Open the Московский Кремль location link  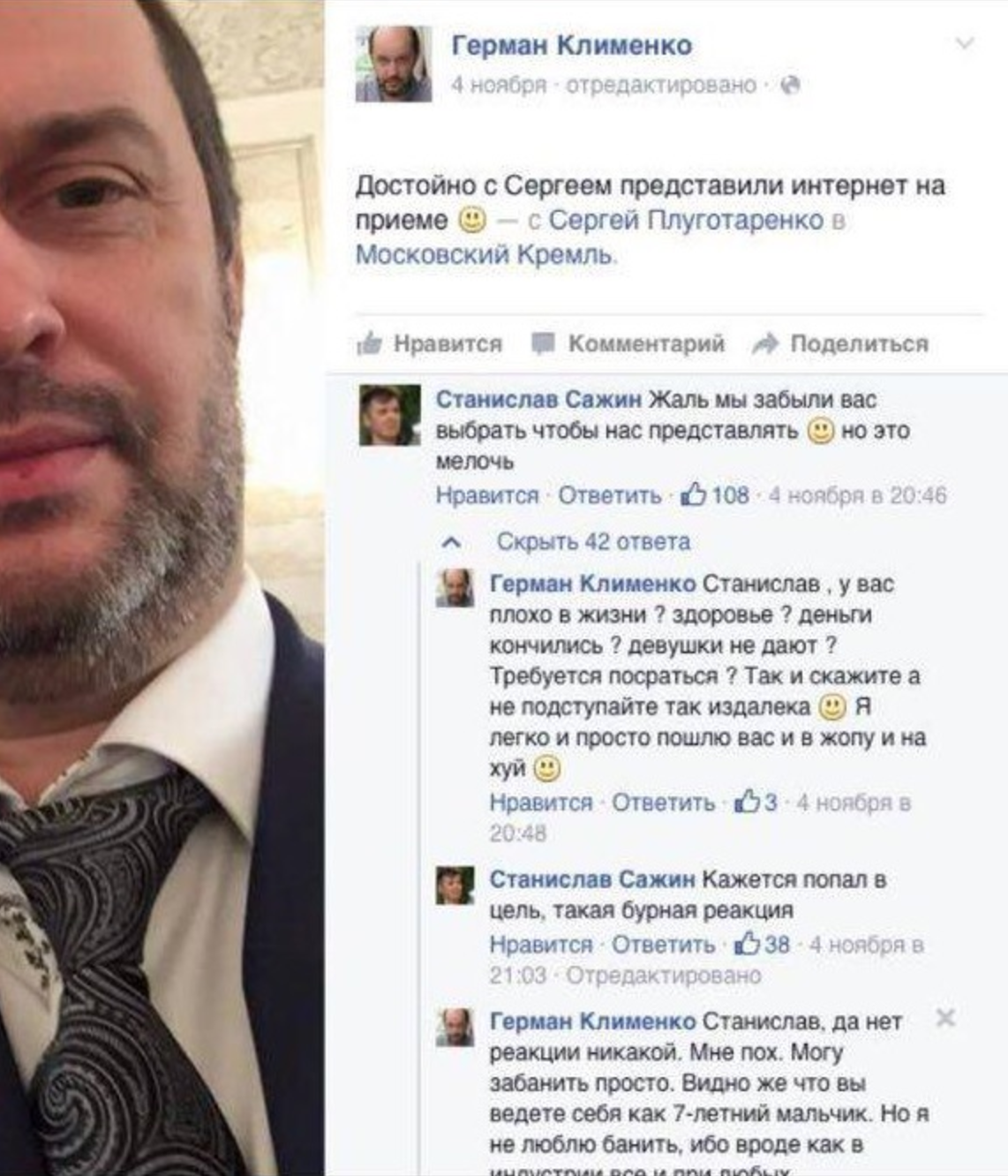(485, 254)
